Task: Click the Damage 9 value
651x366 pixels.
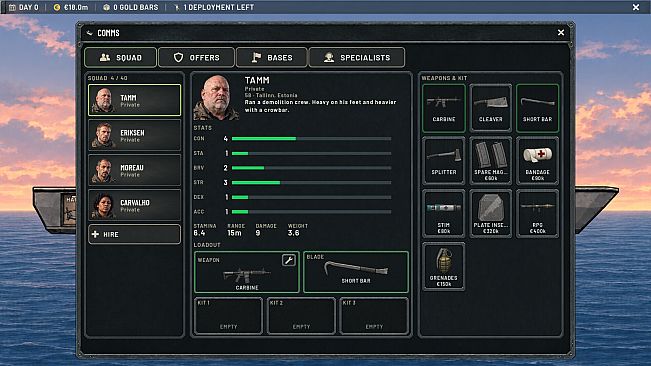Action: (258, 233)
